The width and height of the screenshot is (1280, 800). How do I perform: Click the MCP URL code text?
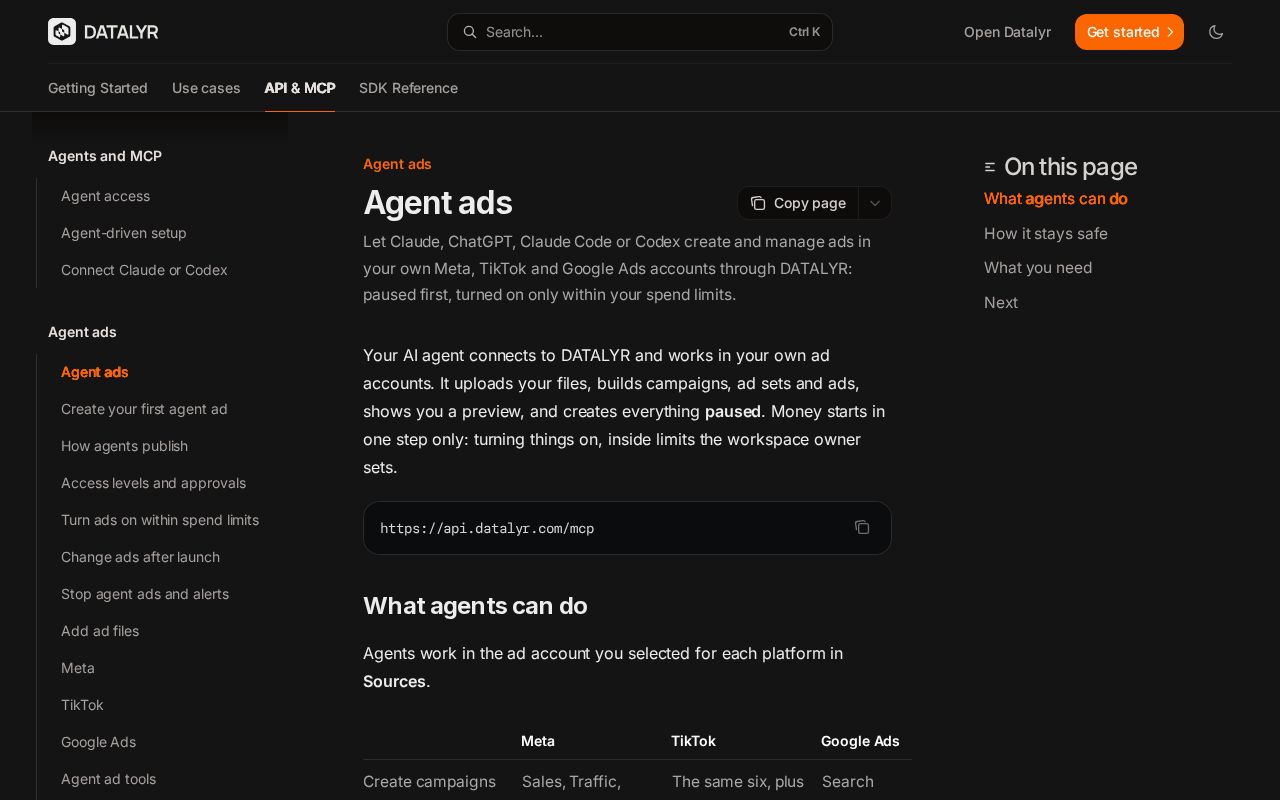click(x=487, y=528)
